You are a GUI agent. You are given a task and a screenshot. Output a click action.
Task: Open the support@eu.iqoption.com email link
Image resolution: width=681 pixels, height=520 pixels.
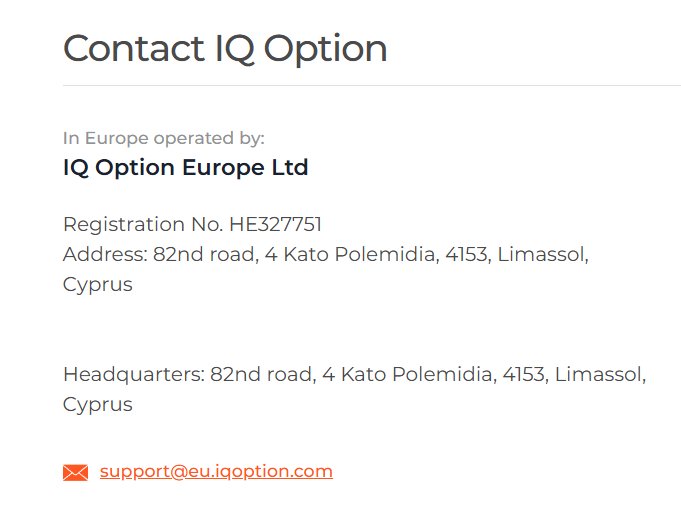(216, 471)
